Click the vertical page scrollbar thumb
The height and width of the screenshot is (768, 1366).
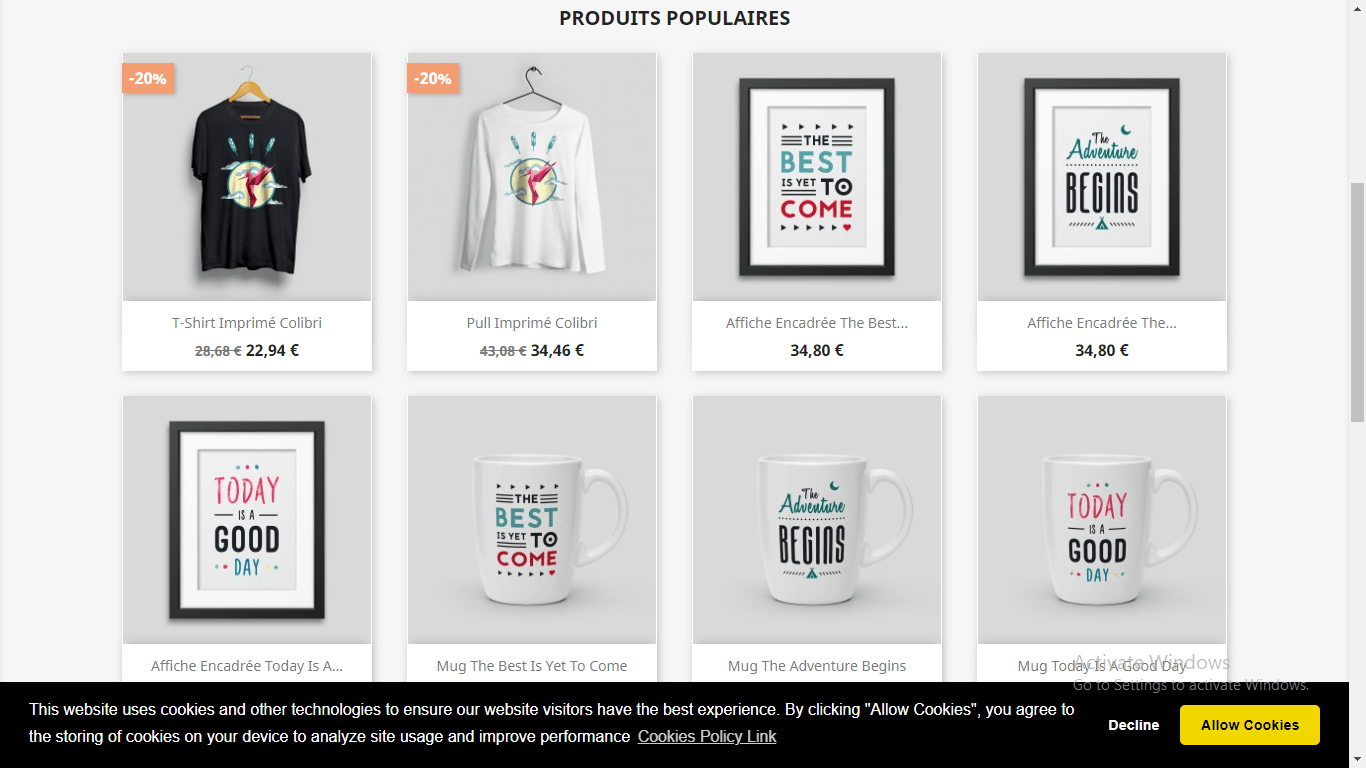(1357, 302)
